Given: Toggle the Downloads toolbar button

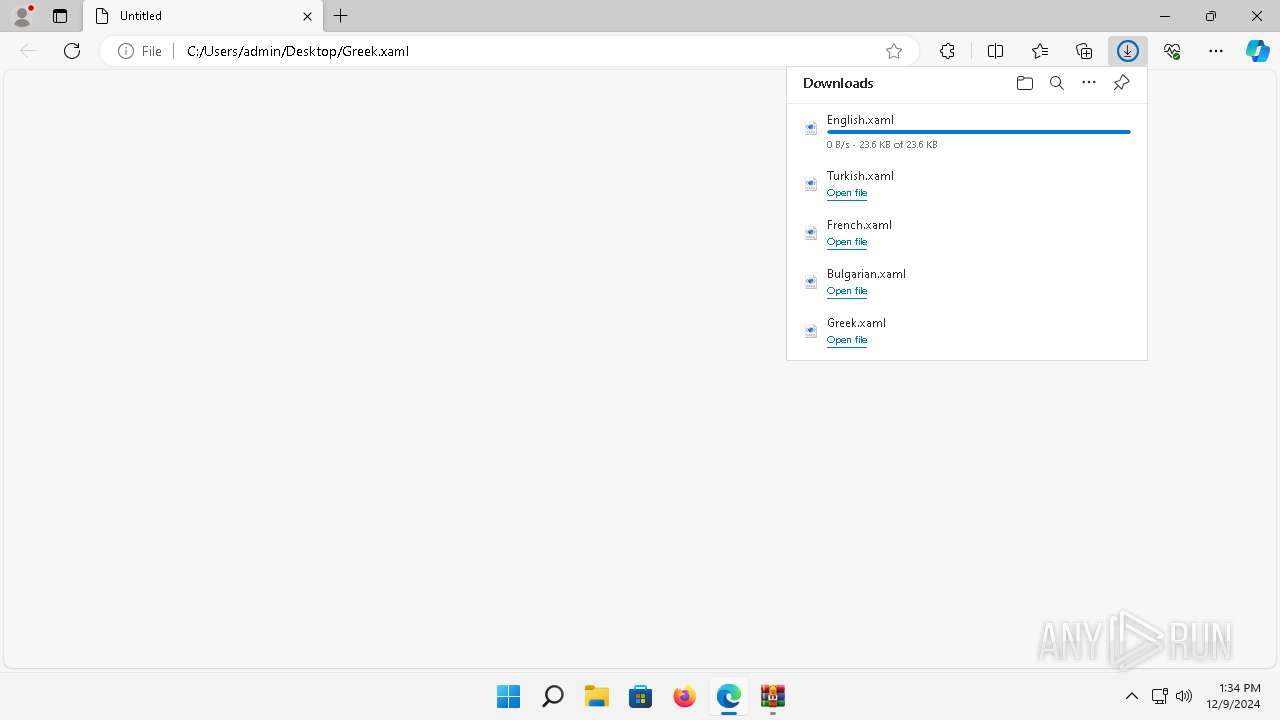Looking at the screenshot, I should pos(1128,51).
